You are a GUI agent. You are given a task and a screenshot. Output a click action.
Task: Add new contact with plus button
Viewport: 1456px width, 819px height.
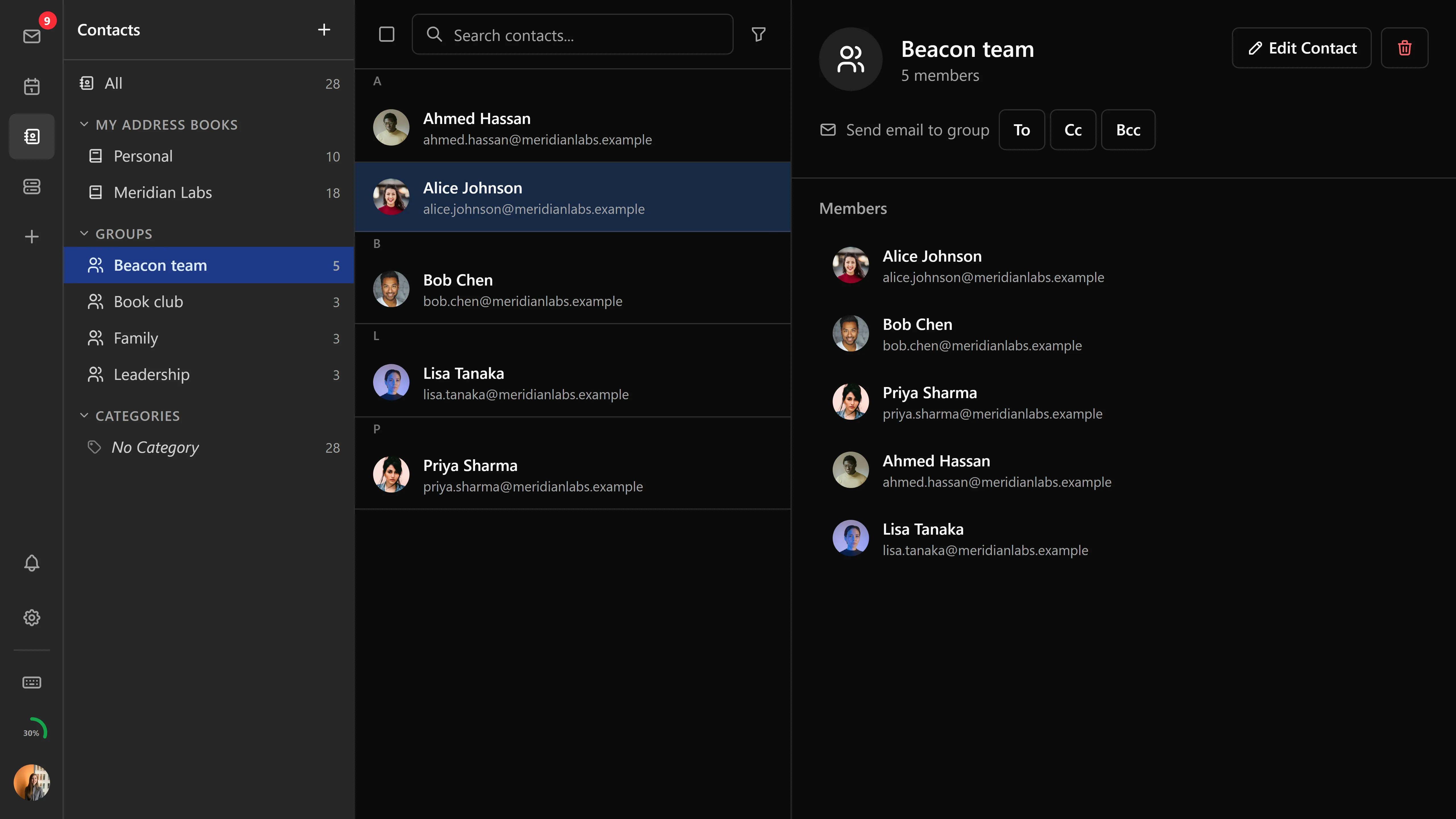click(x=324, y=29)
